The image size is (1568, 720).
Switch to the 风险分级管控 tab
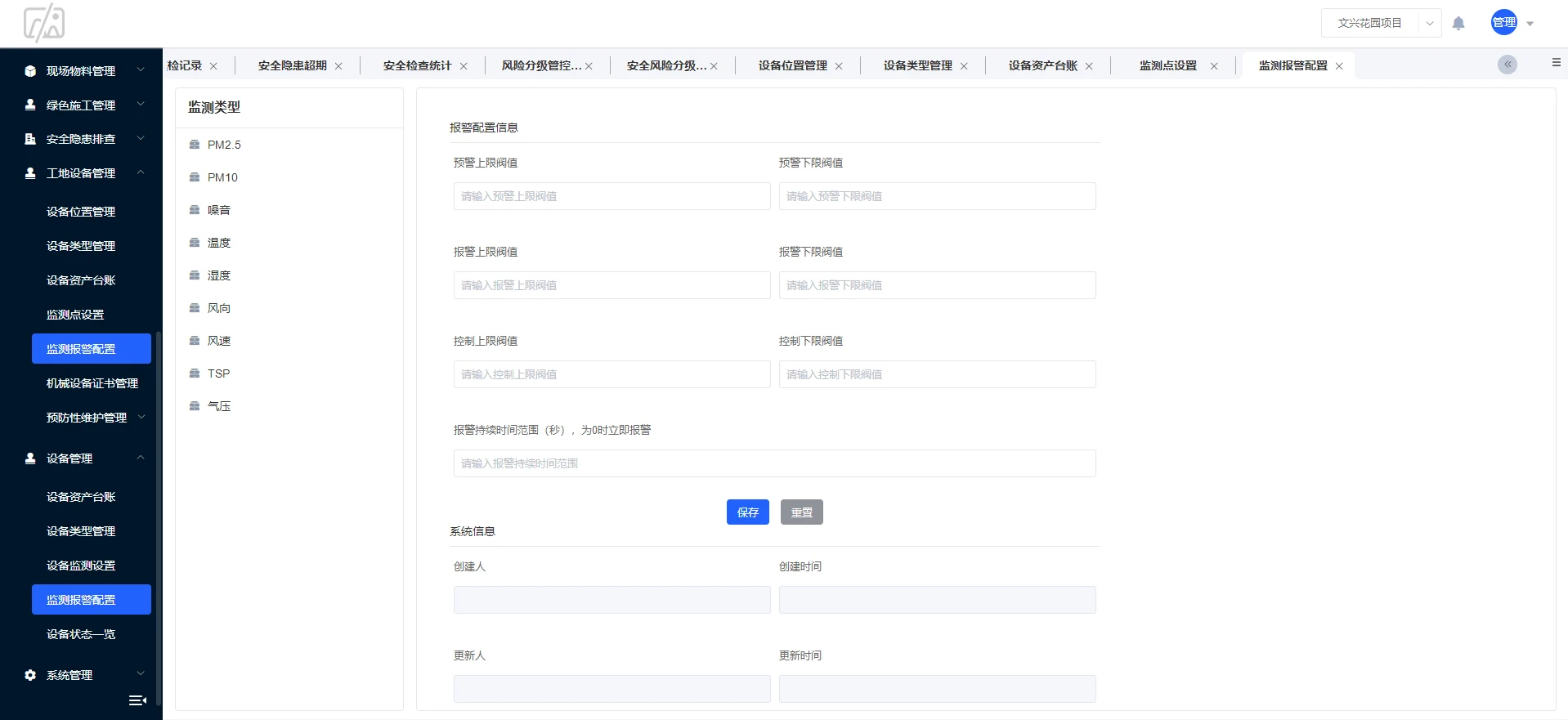(541, 65)
